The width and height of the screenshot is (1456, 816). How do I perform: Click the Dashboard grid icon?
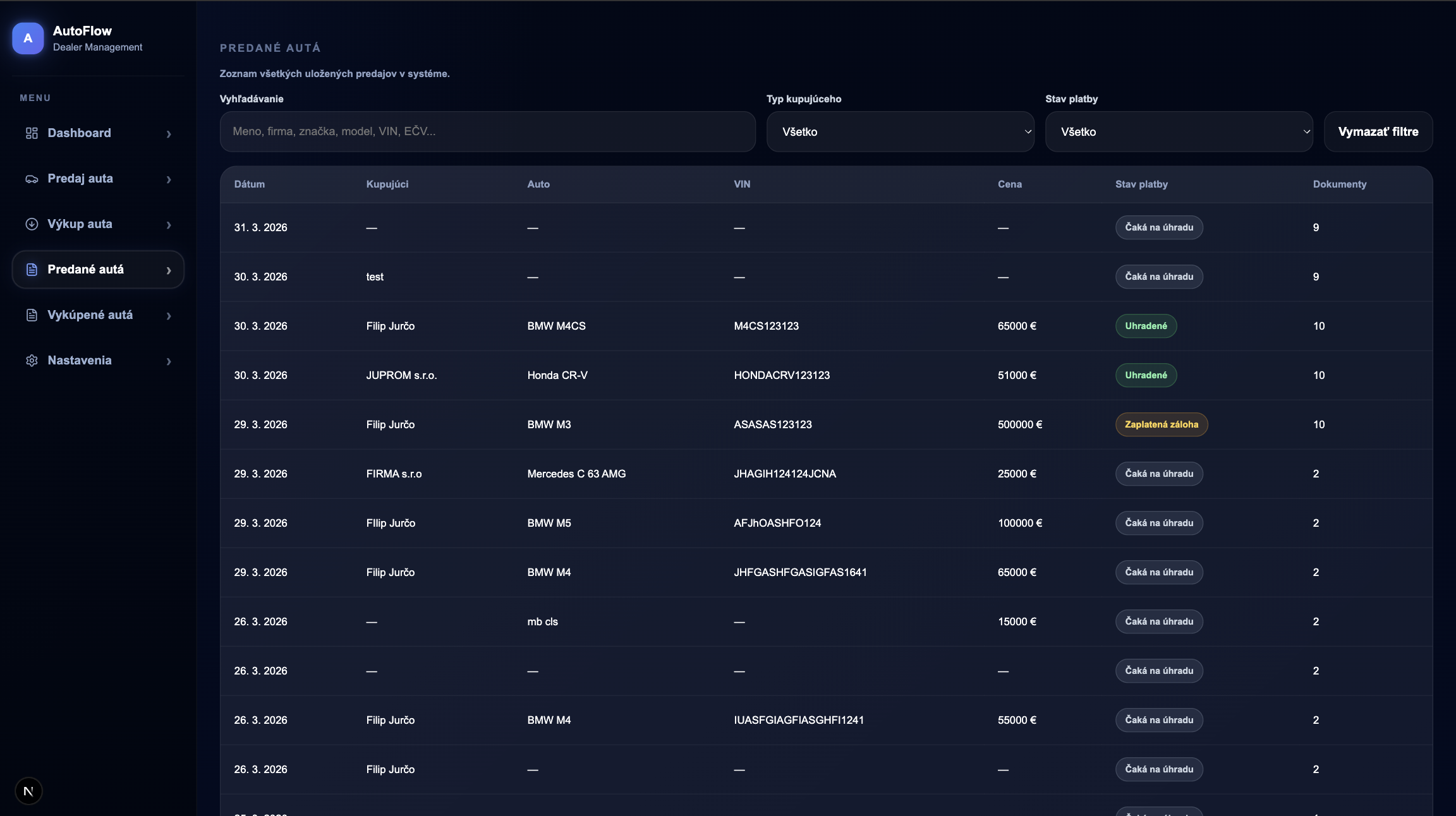coord(32,133)
